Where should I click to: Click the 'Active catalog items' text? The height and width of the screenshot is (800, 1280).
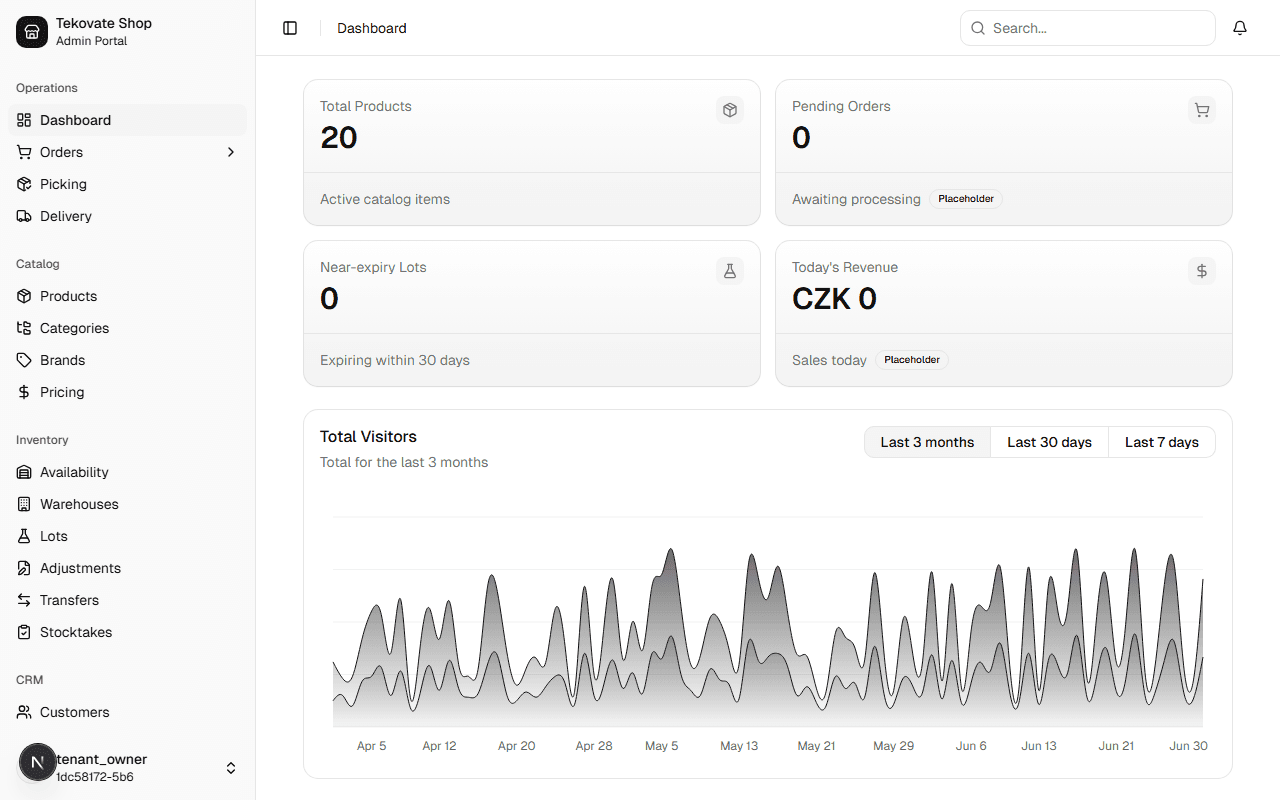click(x=385, y=199)
